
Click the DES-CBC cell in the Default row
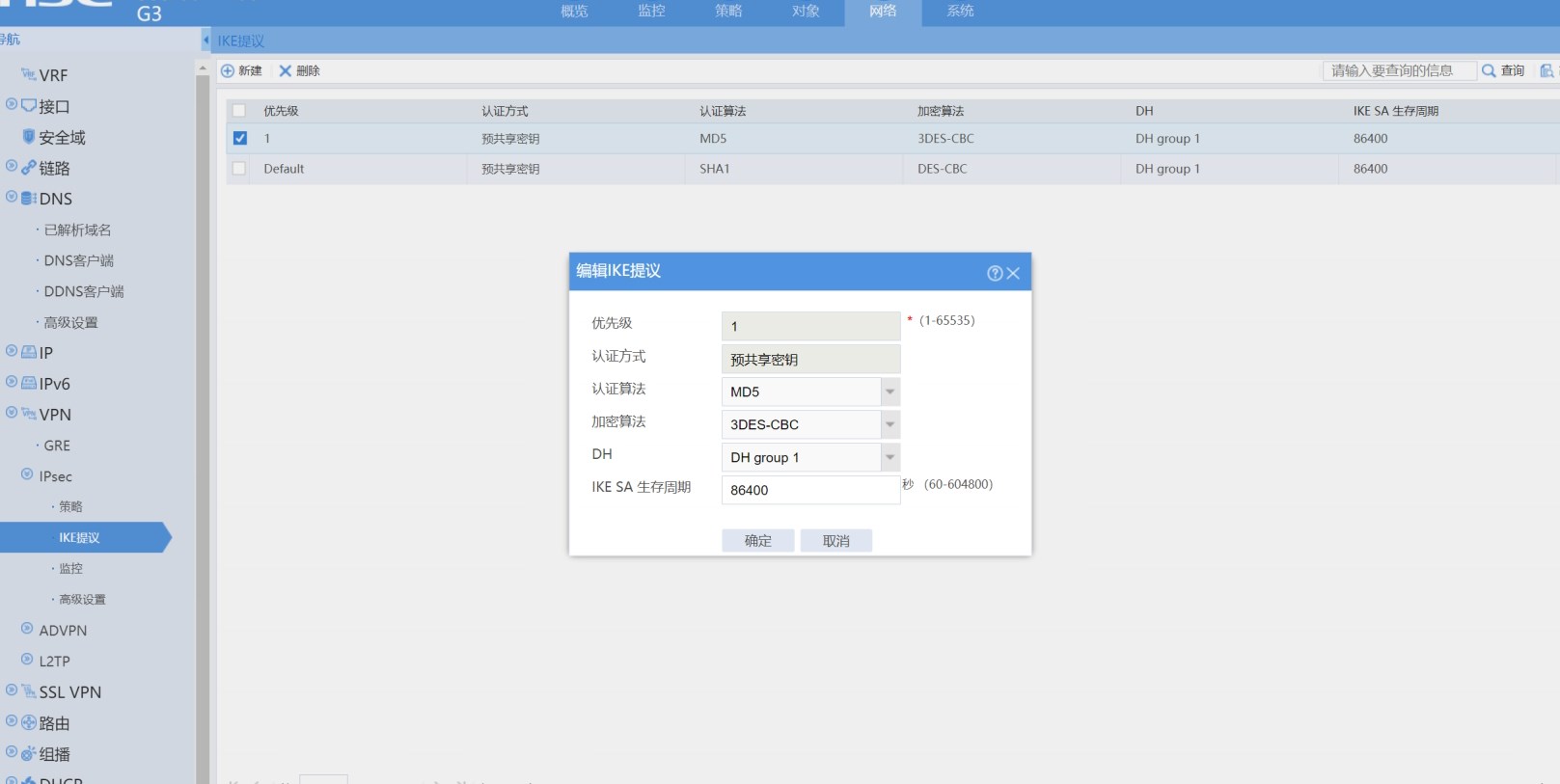click(x=943, y=169)
